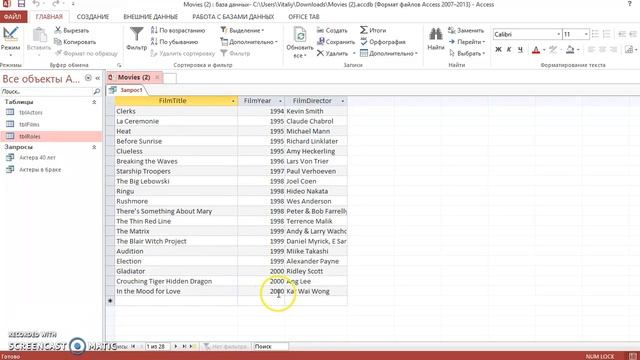Screen dimensions: 640x360
Task: Toggle underline Ч formatting
Action: pos(520,50)
